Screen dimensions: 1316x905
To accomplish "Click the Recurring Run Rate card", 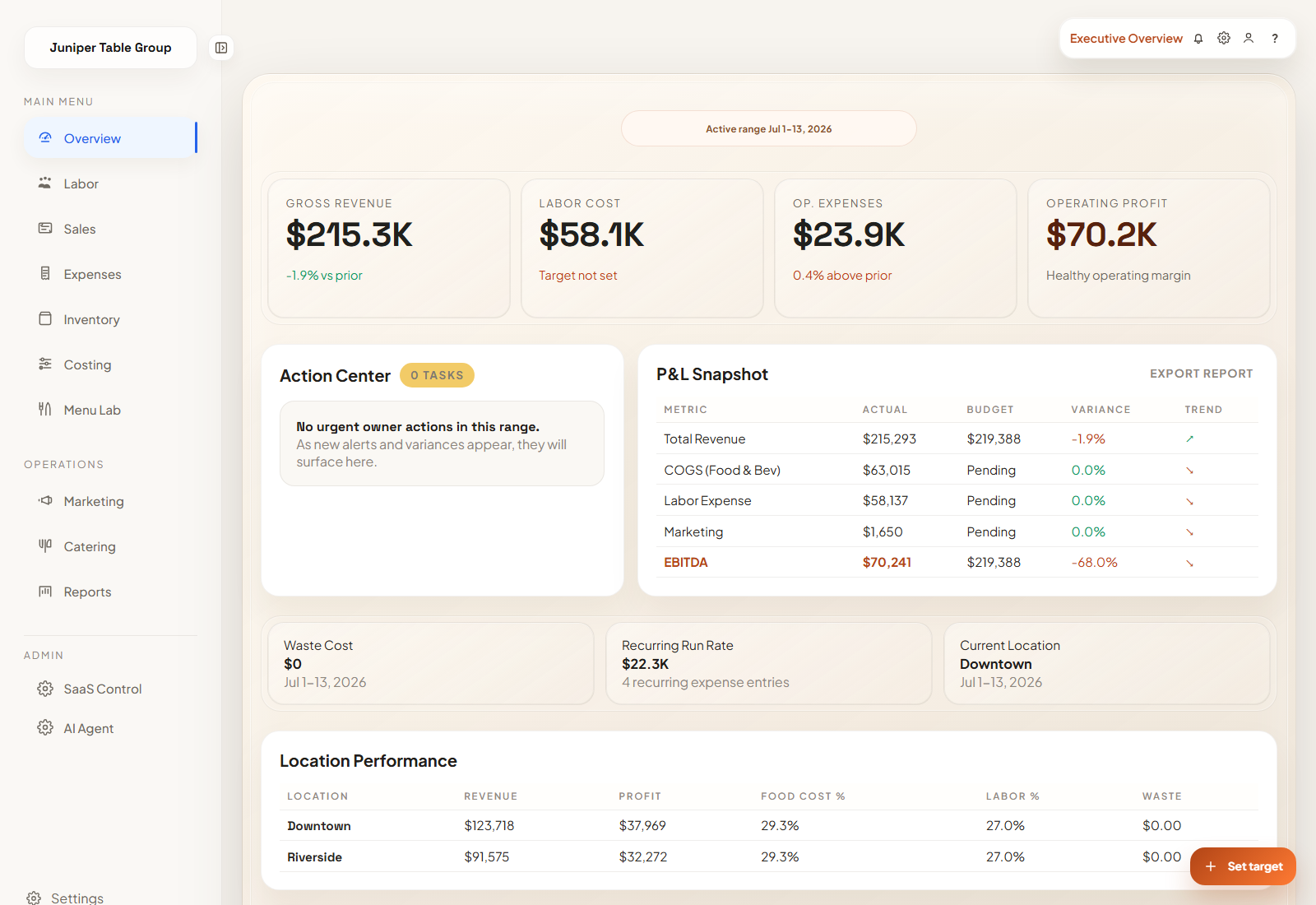I will coord(769,663).
